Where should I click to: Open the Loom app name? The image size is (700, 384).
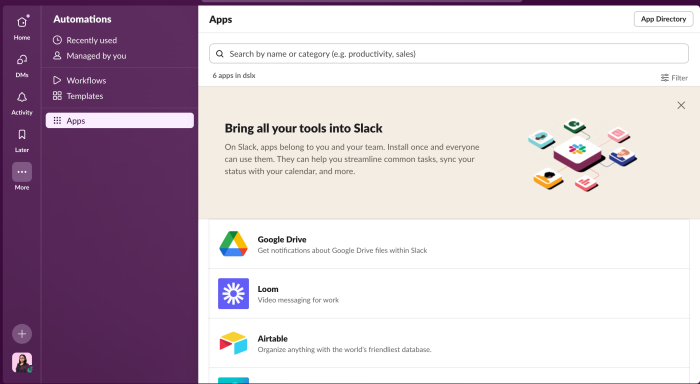click(x=268, y=289)
